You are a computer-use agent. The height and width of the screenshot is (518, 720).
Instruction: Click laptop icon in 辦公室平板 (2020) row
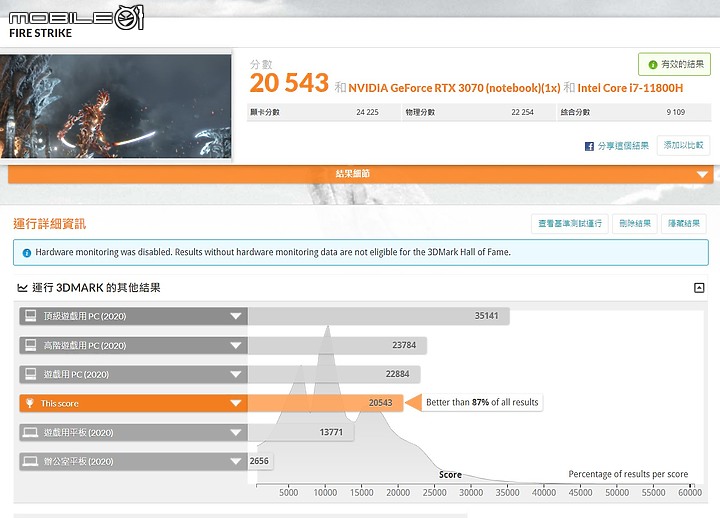tap(30, 461)
